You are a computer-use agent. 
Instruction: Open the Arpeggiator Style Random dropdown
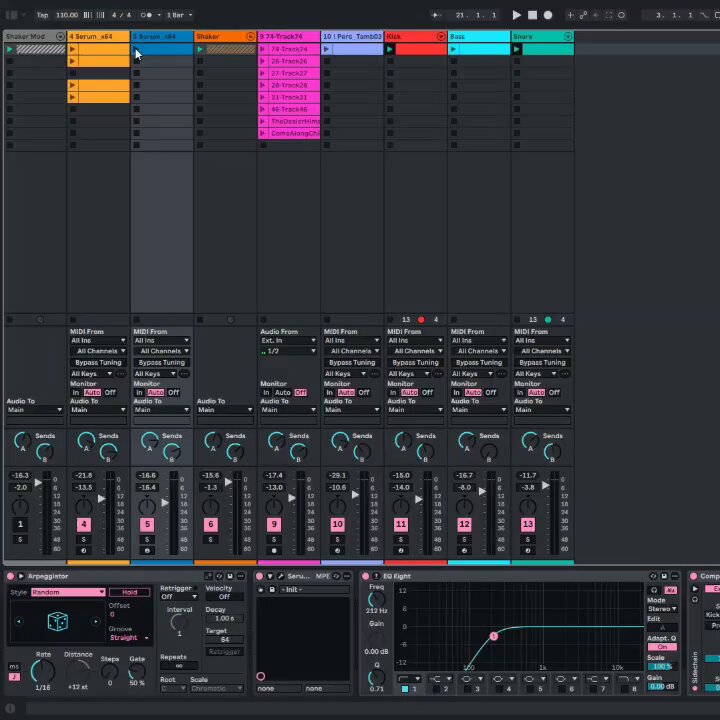click(x=68, y=592)
